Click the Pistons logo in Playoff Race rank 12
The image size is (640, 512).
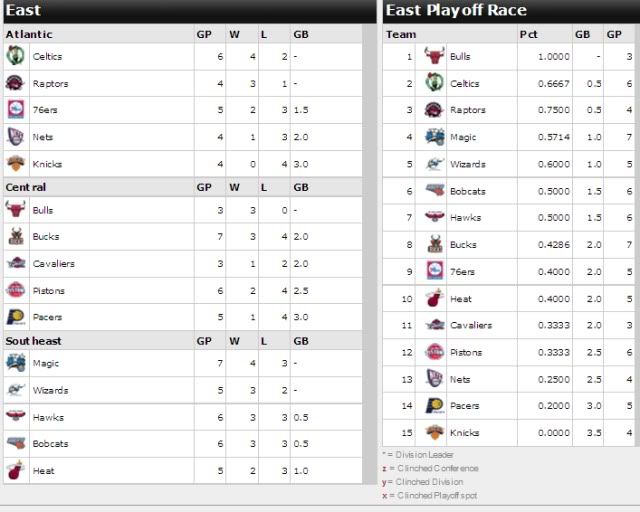(434, 352)
